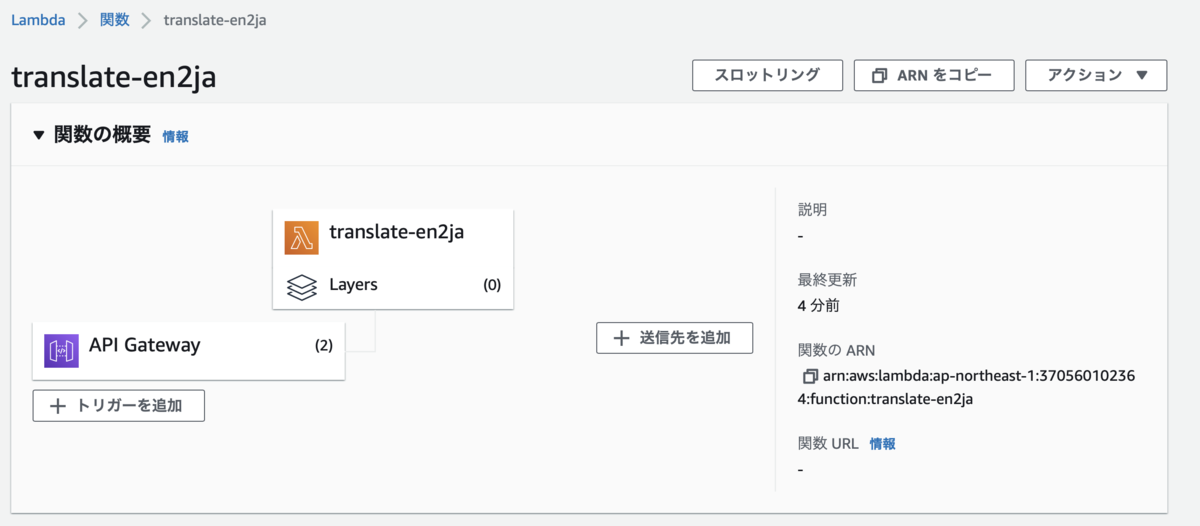Viewport: 1200px width, 526px height.
Task: Click the copy icon beside the function ARN
Action: 810,377
